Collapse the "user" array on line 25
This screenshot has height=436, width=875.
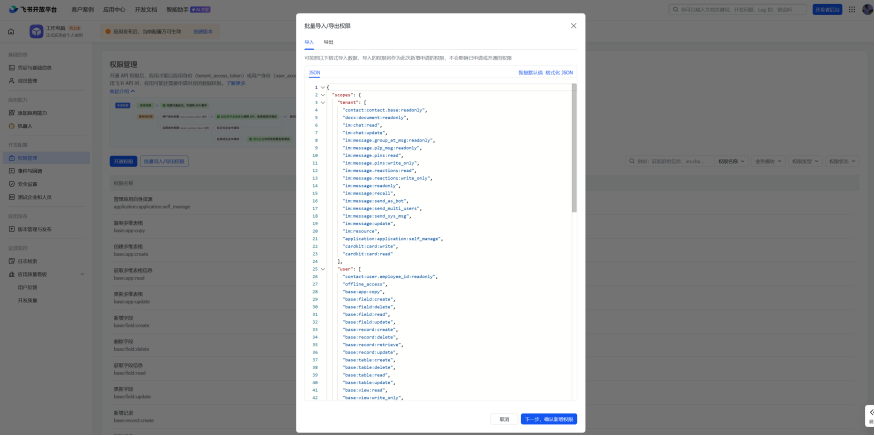(323, 269)
